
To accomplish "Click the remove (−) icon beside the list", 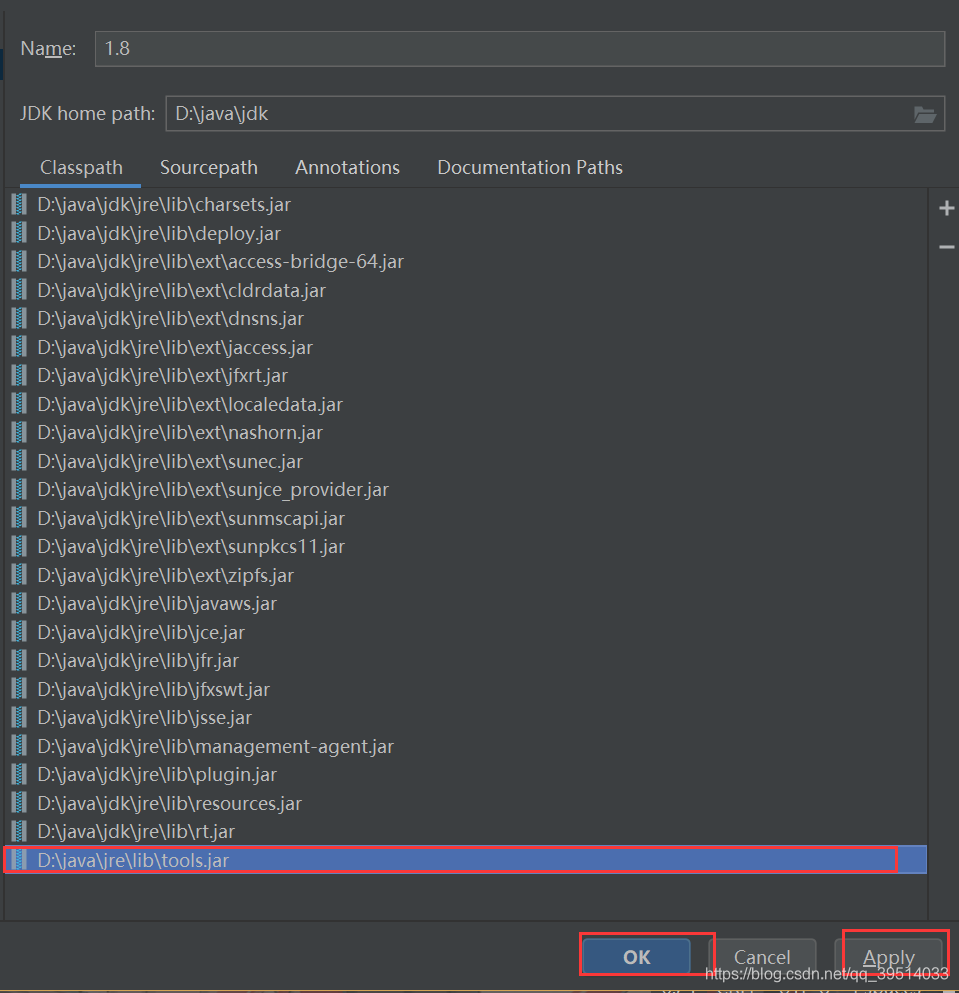I will [x=946, y=246].
